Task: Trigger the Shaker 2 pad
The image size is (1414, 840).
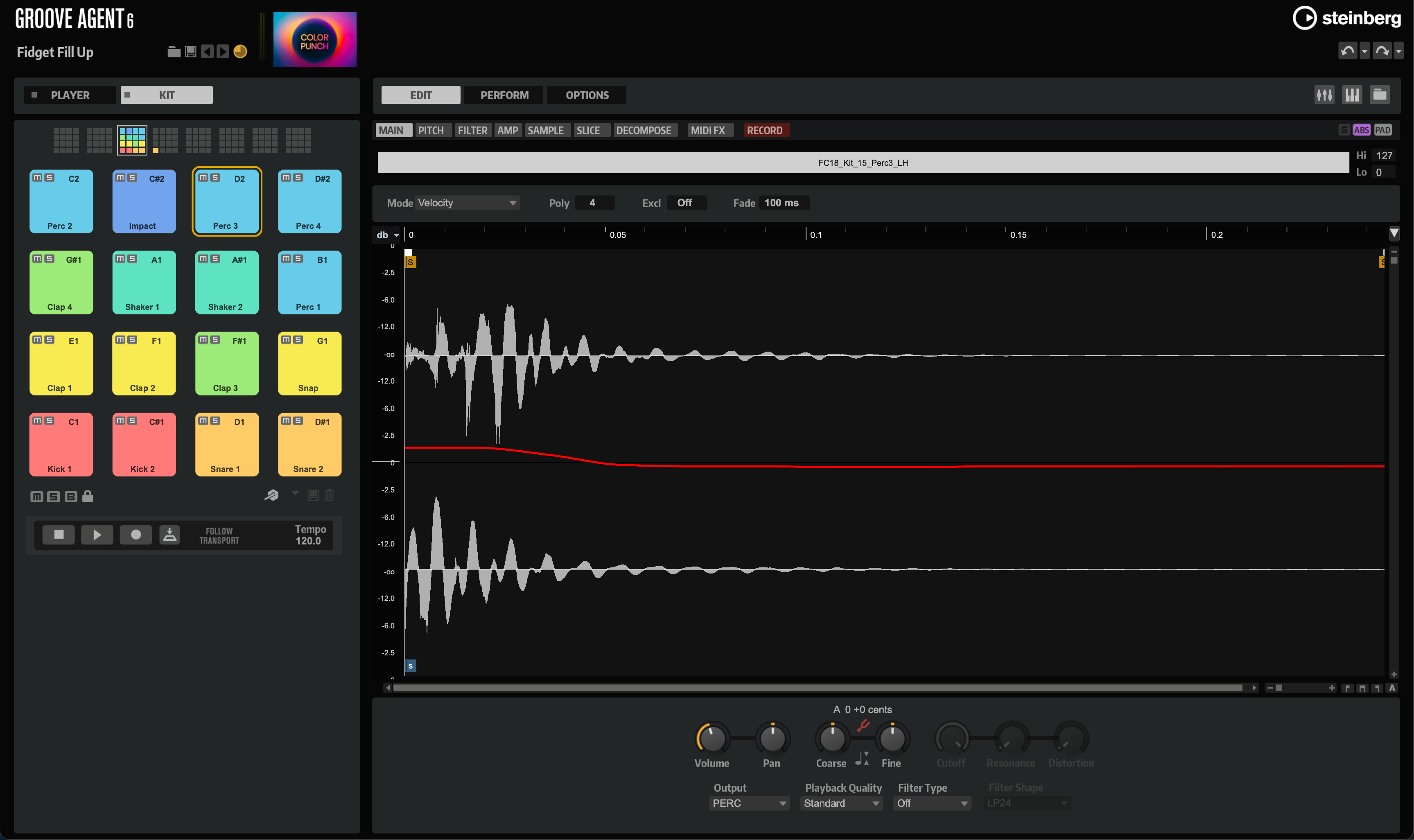Action: click(226, 282)
